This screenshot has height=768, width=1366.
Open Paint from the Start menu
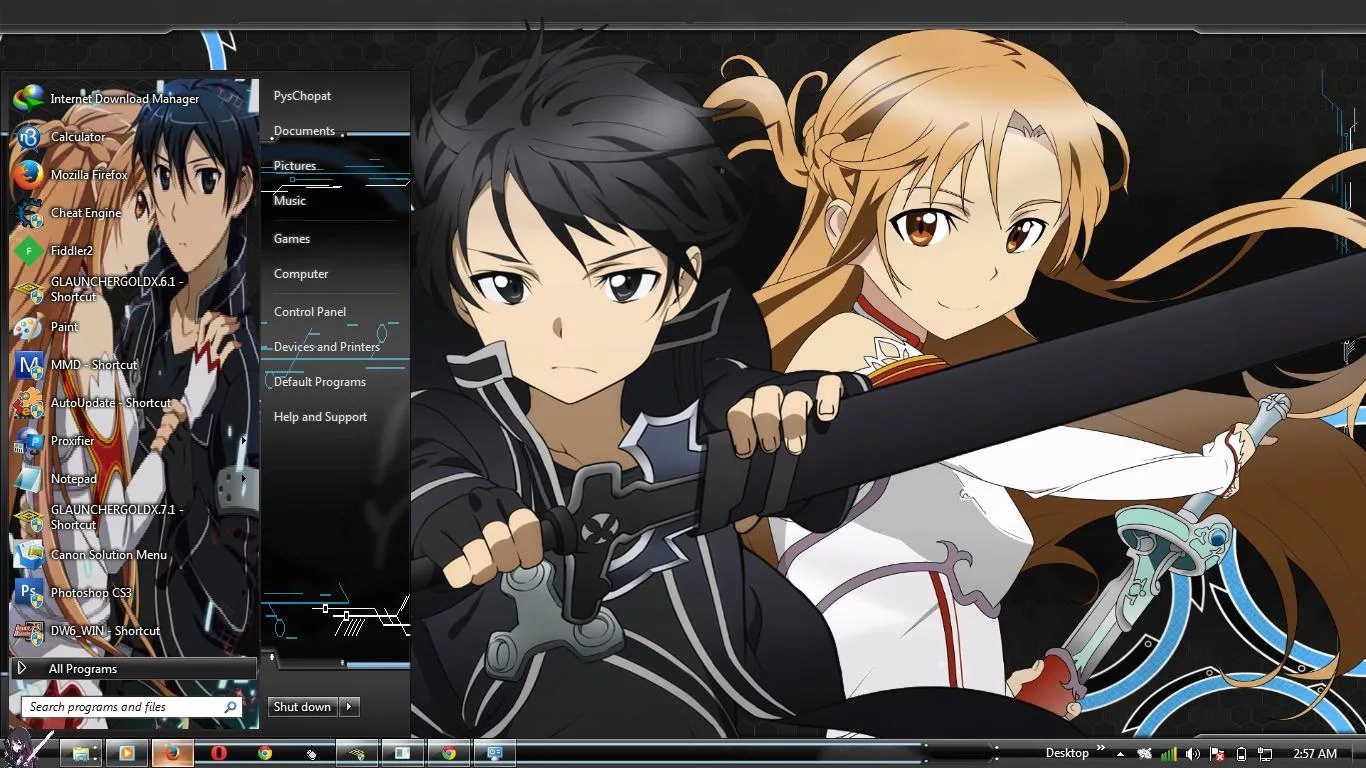tap(134, 327)
